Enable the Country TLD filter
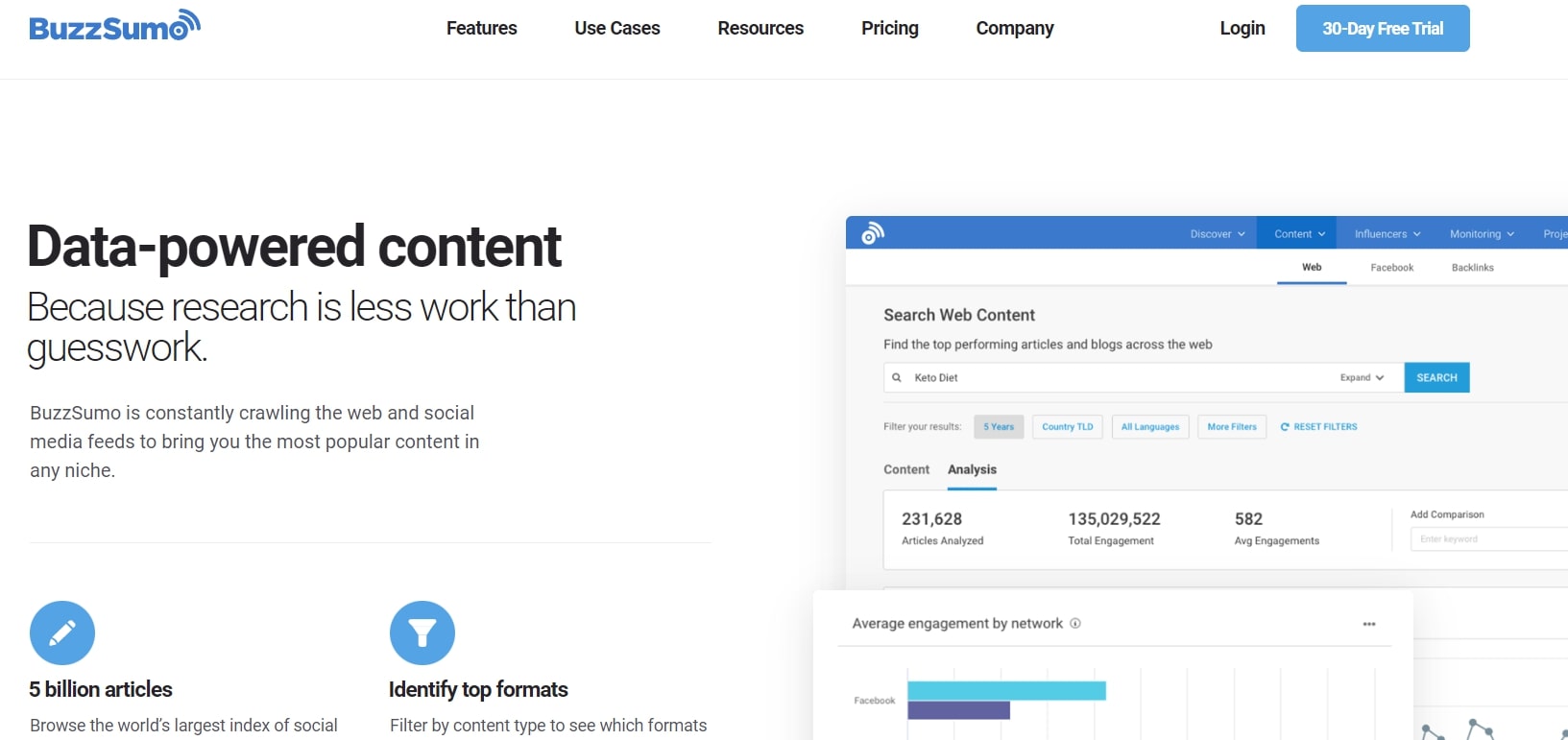Image resolution: width=1568 pixels, height=740 pixels. pyautogui.click(x=1066, y=426)
